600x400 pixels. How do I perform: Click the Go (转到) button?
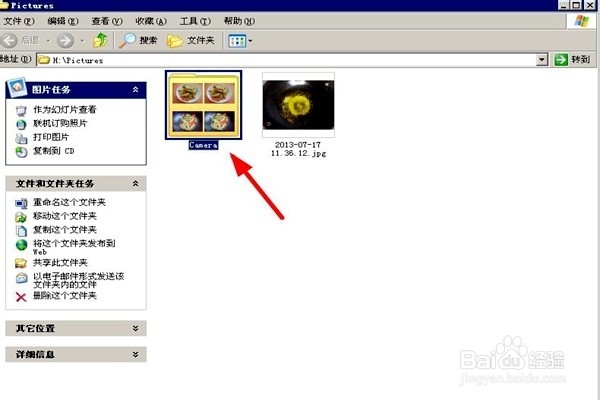[x=572, y=60]
